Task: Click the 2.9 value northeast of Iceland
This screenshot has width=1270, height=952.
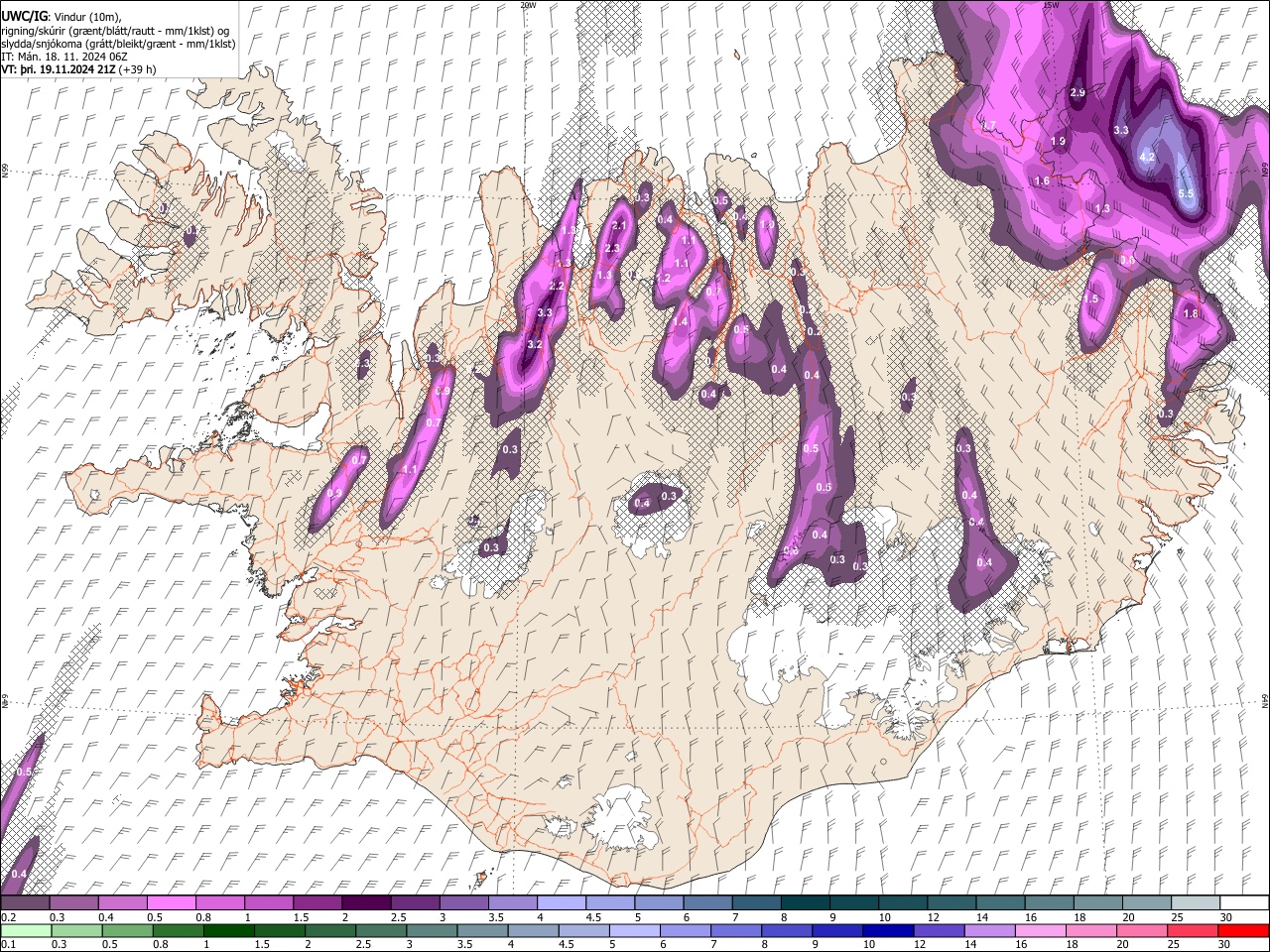Action: point(1078,93)
